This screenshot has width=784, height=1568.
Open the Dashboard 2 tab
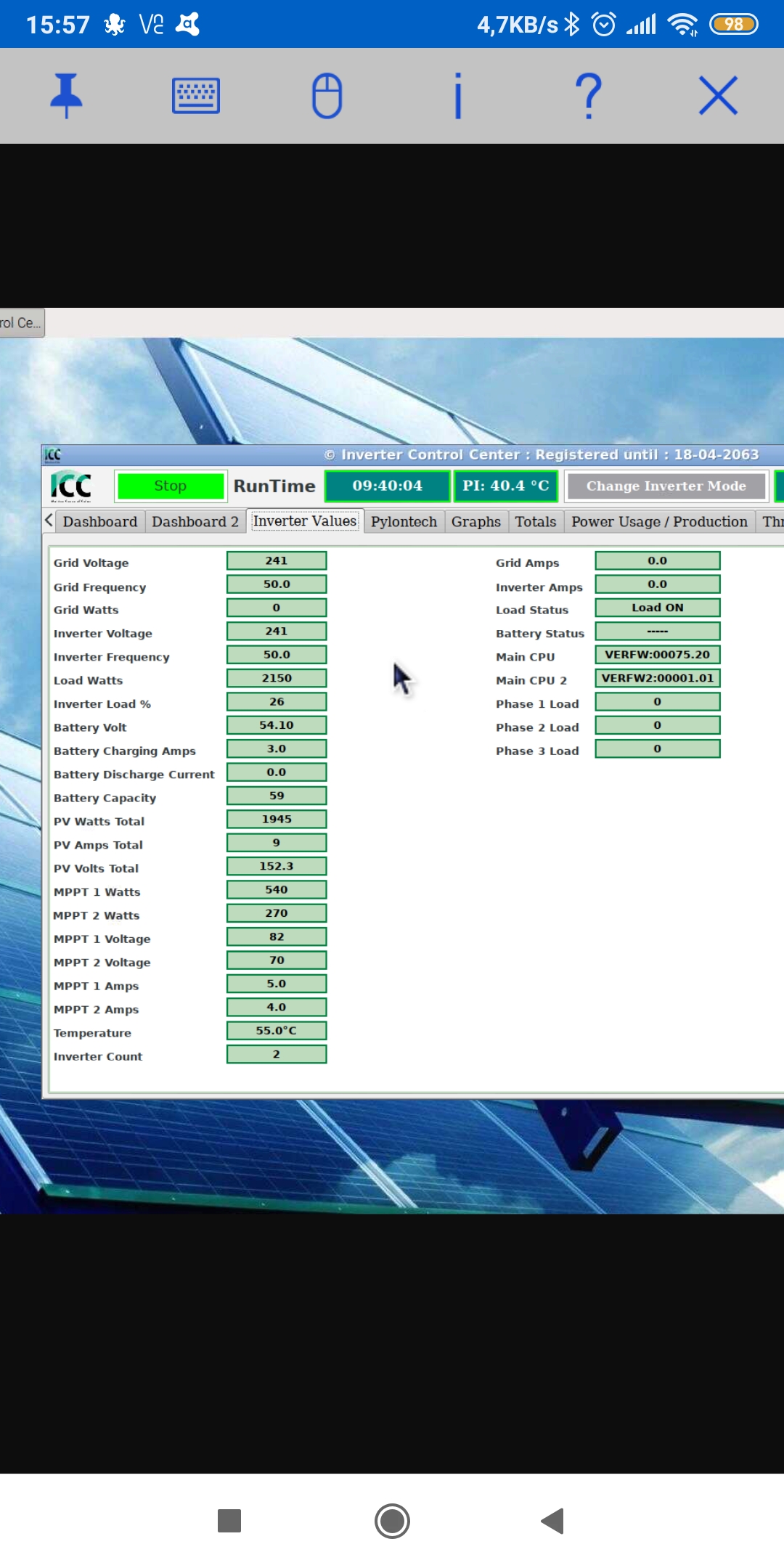[x=195, y=522]
